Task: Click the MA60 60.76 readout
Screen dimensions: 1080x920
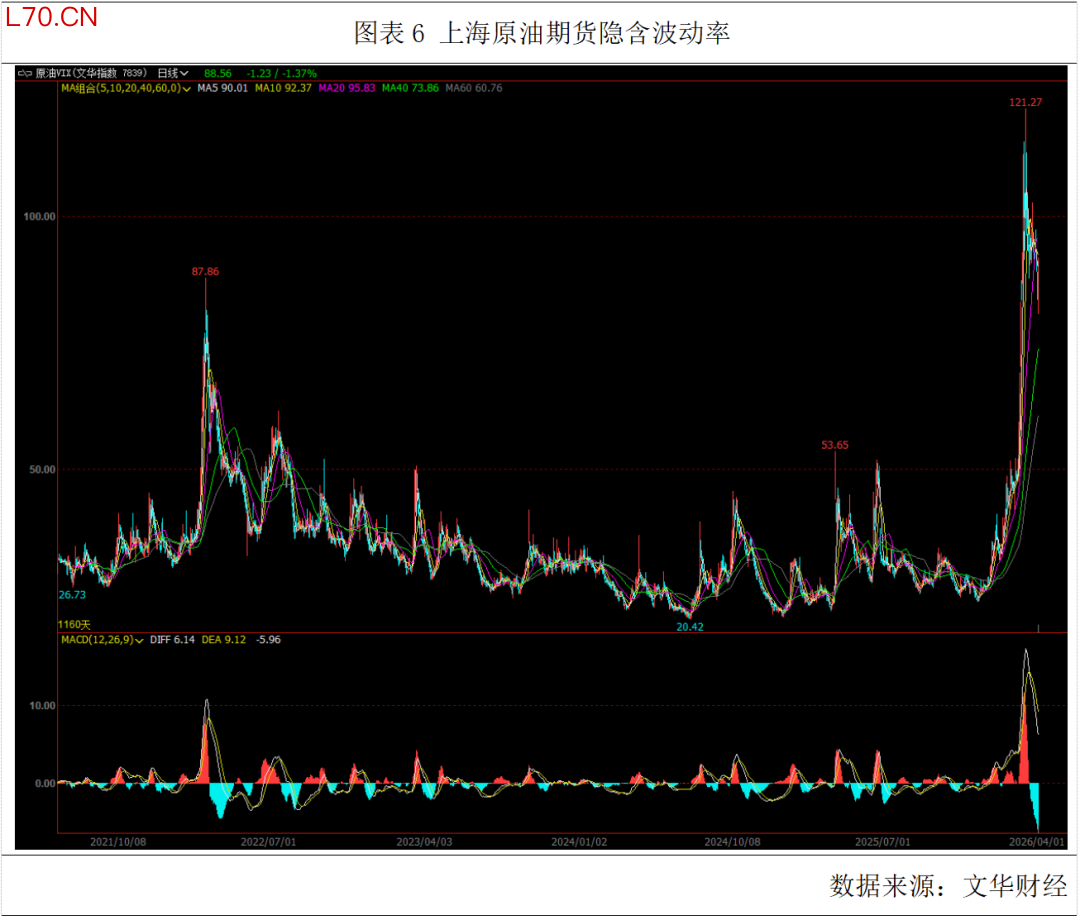Action: pyautogui.click(x=474, y=88)
